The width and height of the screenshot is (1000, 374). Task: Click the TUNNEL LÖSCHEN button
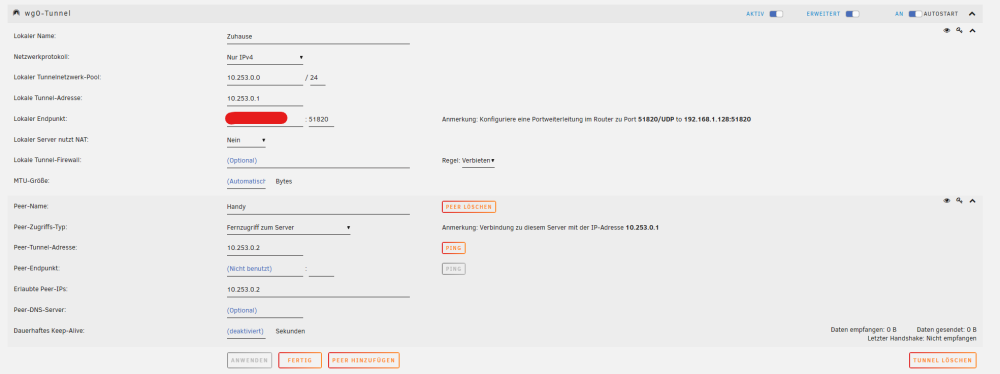point(943,361)
